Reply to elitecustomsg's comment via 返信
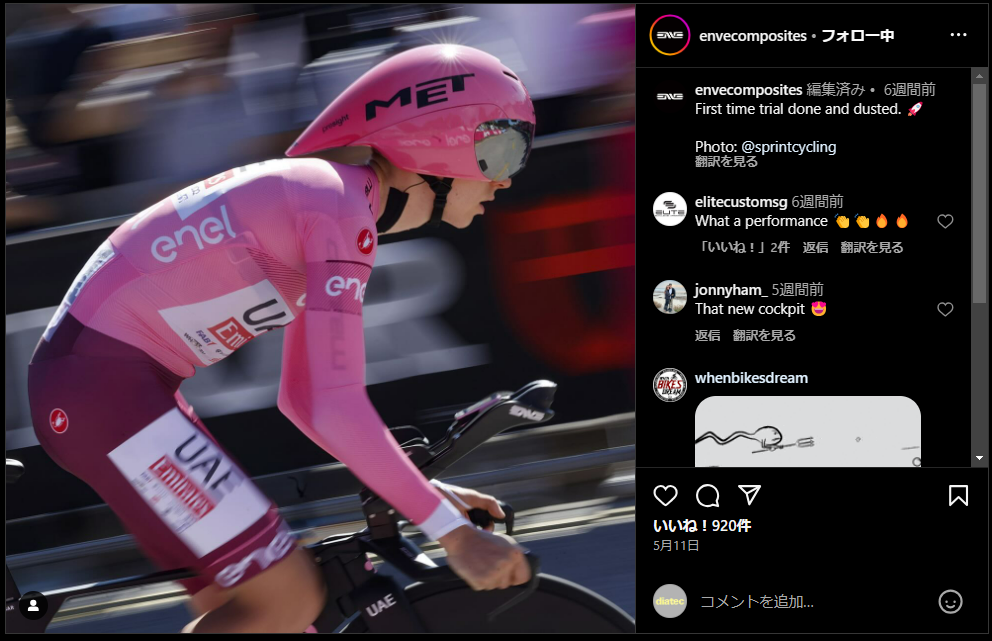 point(815,247)
